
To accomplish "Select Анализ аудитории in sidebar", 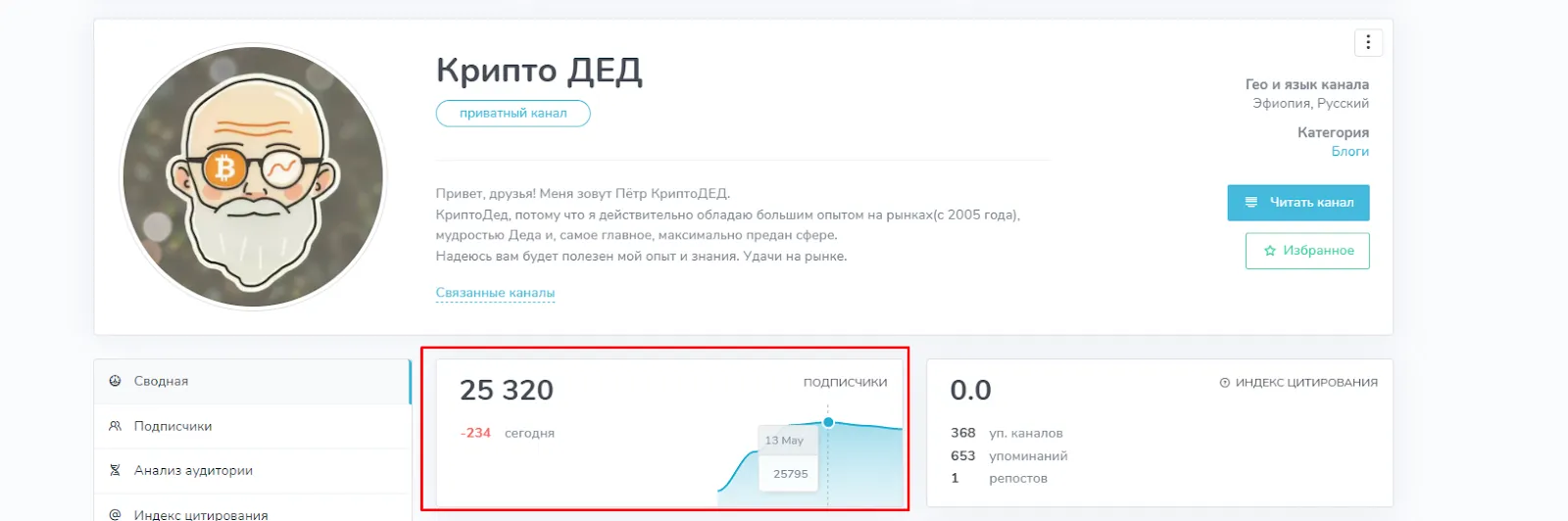I will (x=253, y=470).
